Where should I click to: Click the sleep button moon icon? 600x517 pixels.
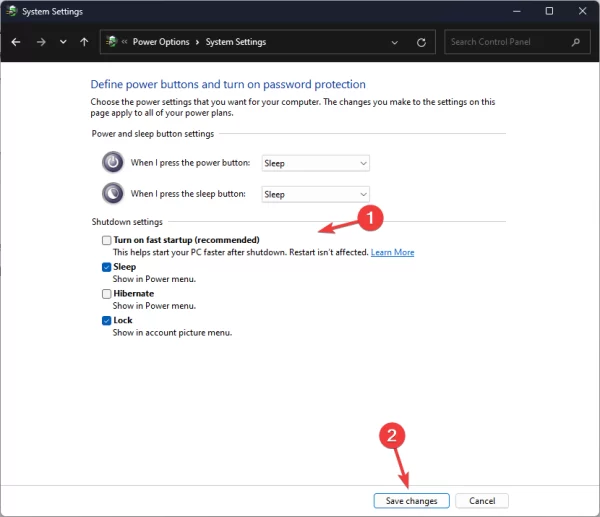[113, 193]
